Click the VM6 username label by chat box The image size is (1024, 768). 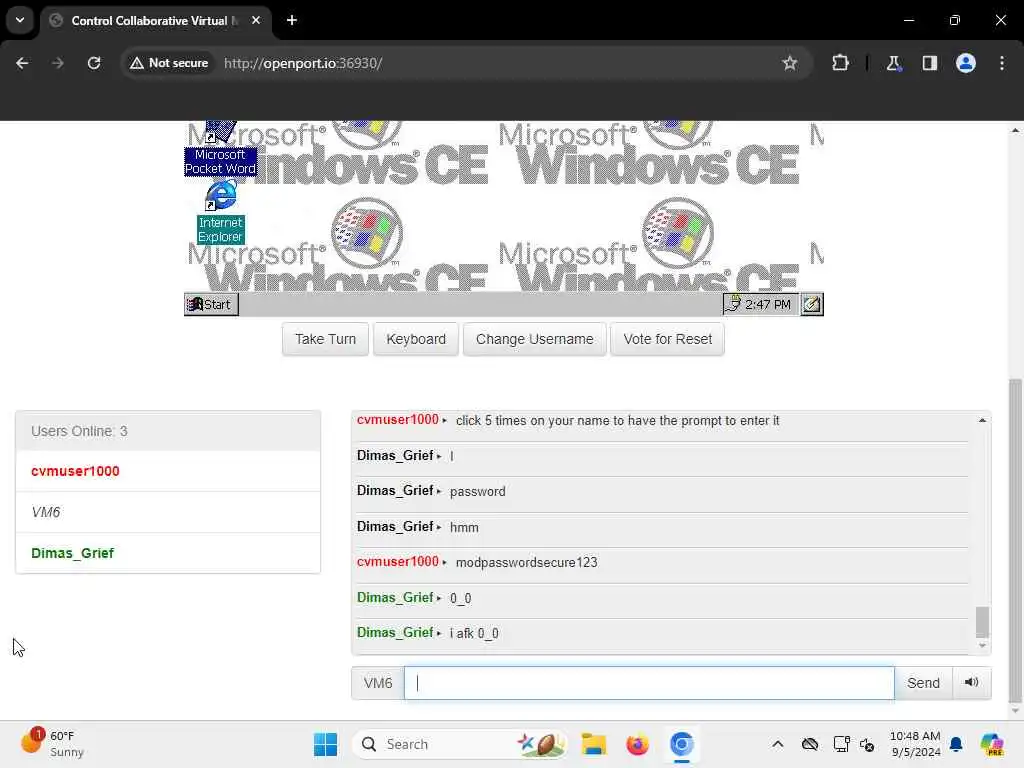[377, 683]
